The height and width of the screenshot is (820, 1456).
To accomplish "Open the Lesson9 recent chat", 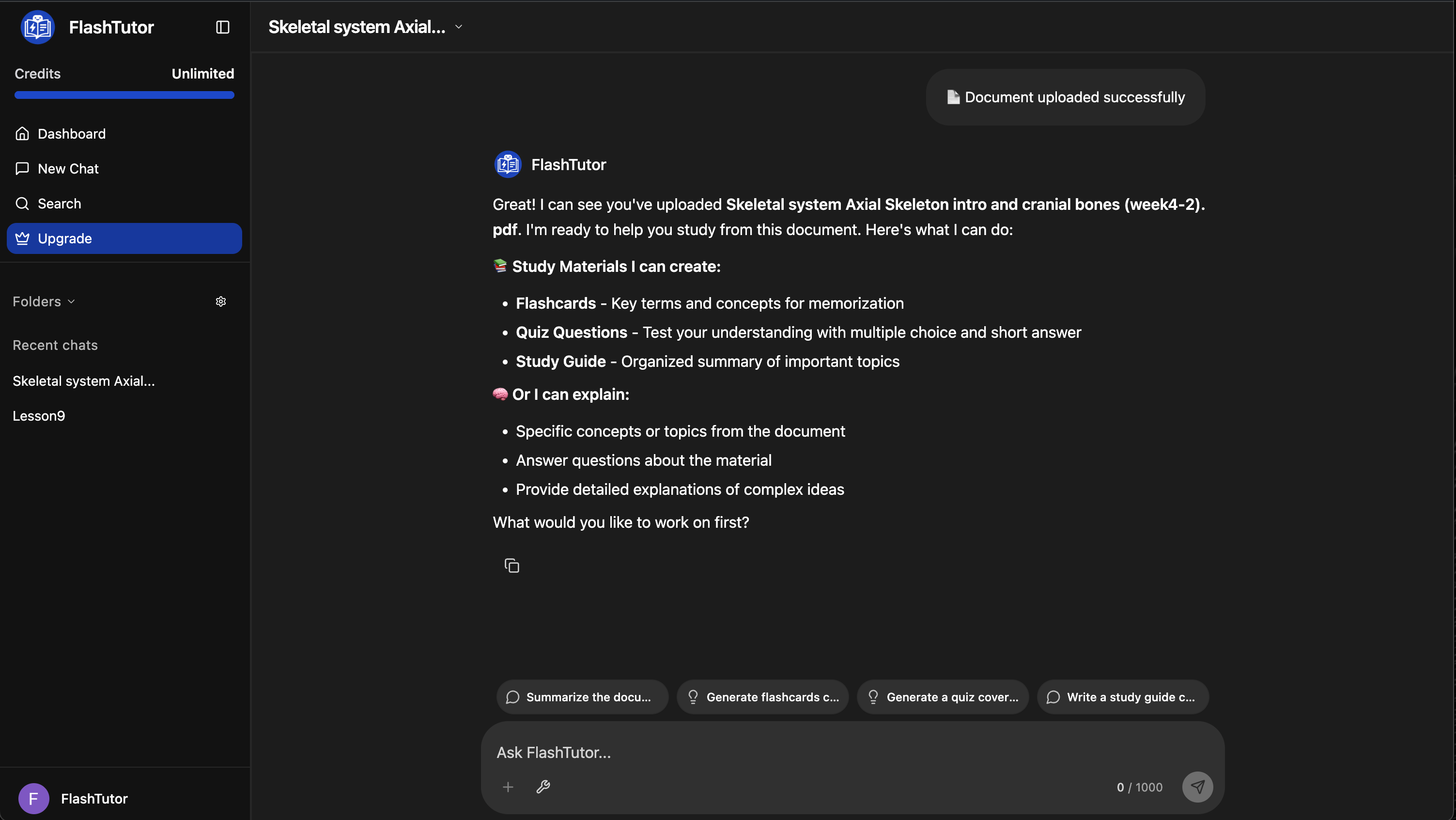I will (x=39, y=416).
